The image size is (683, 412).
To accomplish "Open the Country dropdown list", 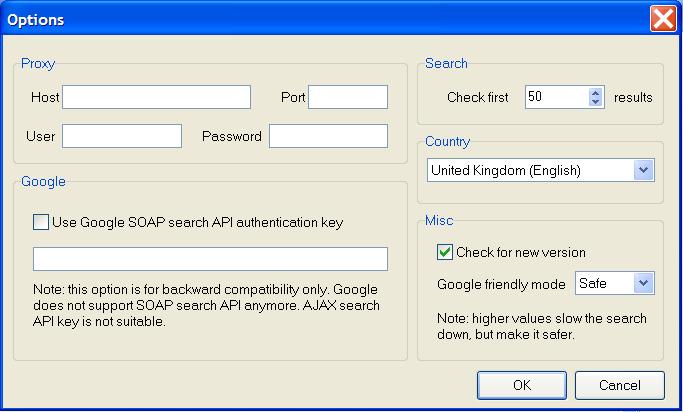I will [x=643, y=171].
